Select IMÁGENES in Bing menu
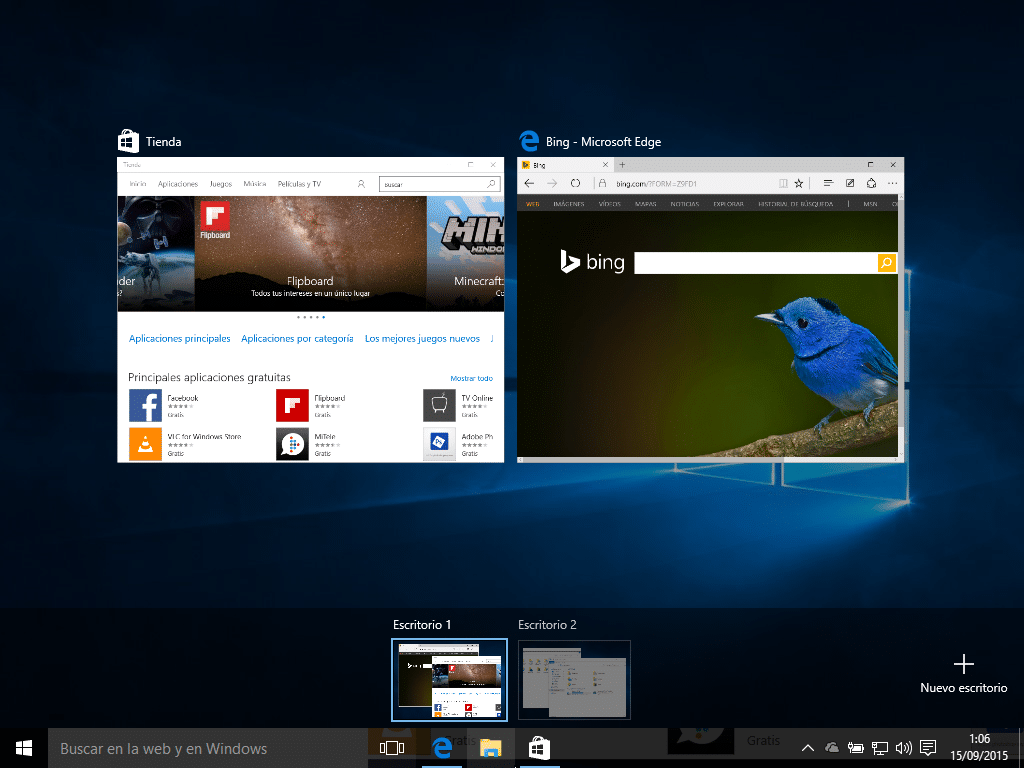 pyautogui.click(x=568, y=204)
